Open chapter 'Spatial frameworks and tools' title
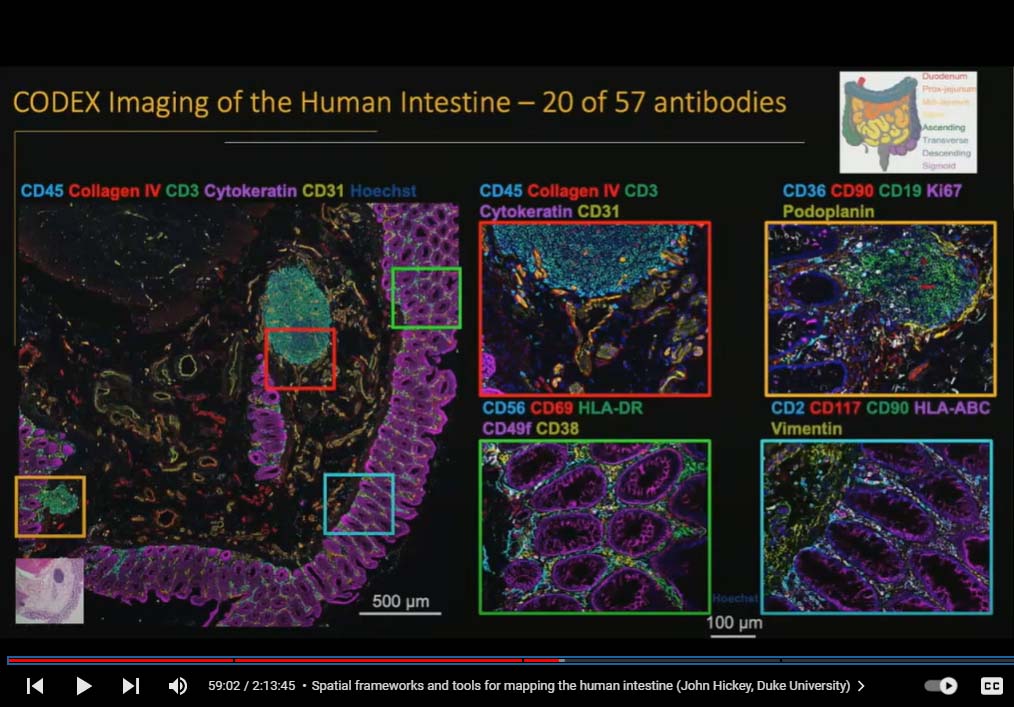 [580, 686]
